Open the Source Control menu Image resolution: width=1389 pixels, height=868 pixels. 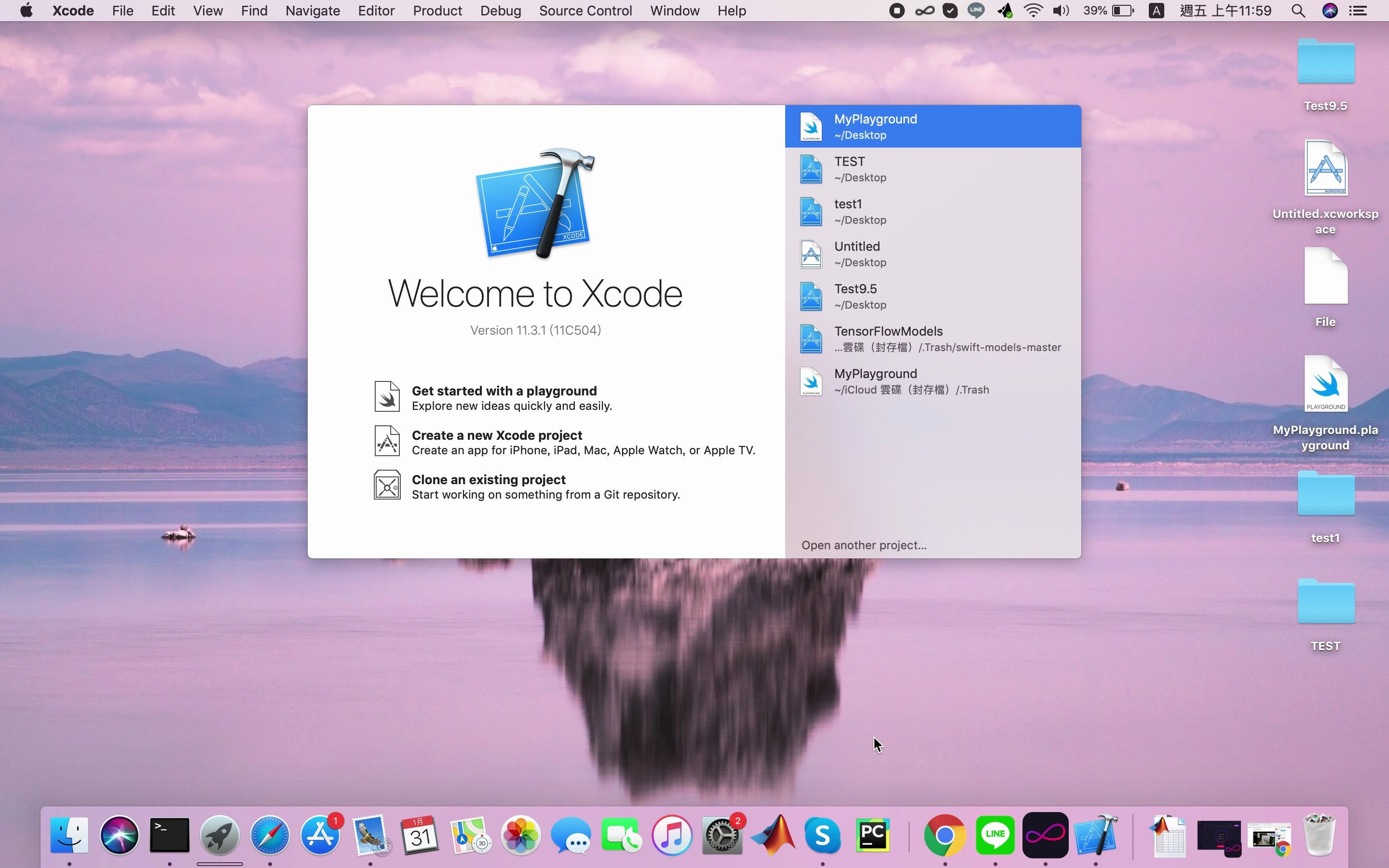point(586,11)
